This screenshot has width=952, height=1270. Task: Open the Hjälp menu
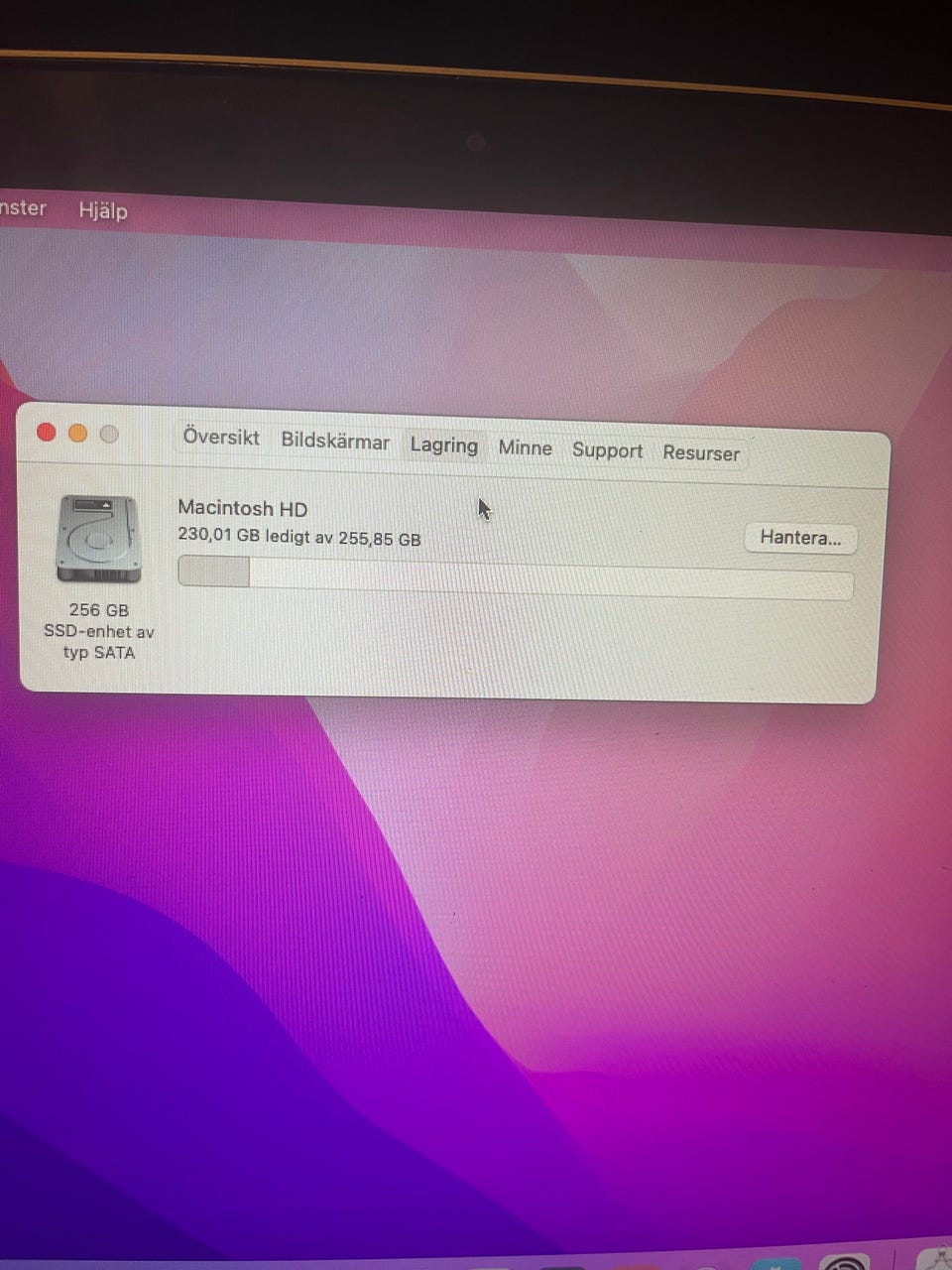click(x=103, y=210)
